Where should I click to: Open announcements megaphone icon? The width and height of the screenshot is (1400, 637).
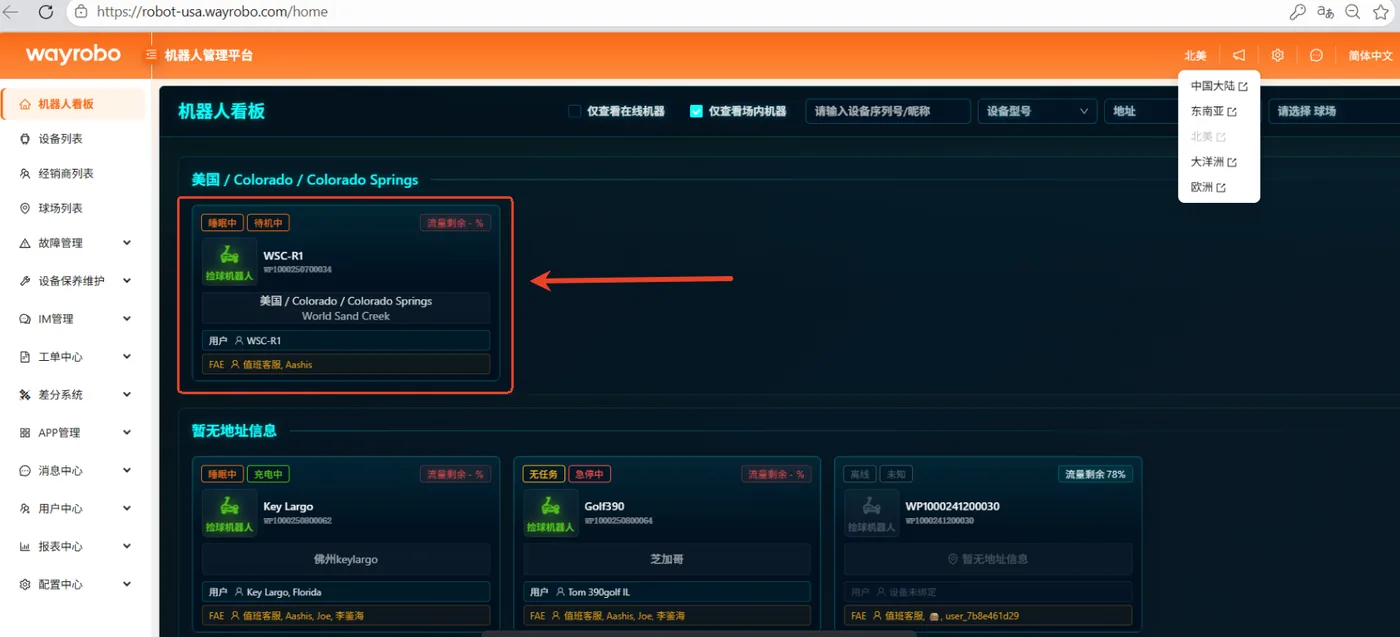[1239, 55]
